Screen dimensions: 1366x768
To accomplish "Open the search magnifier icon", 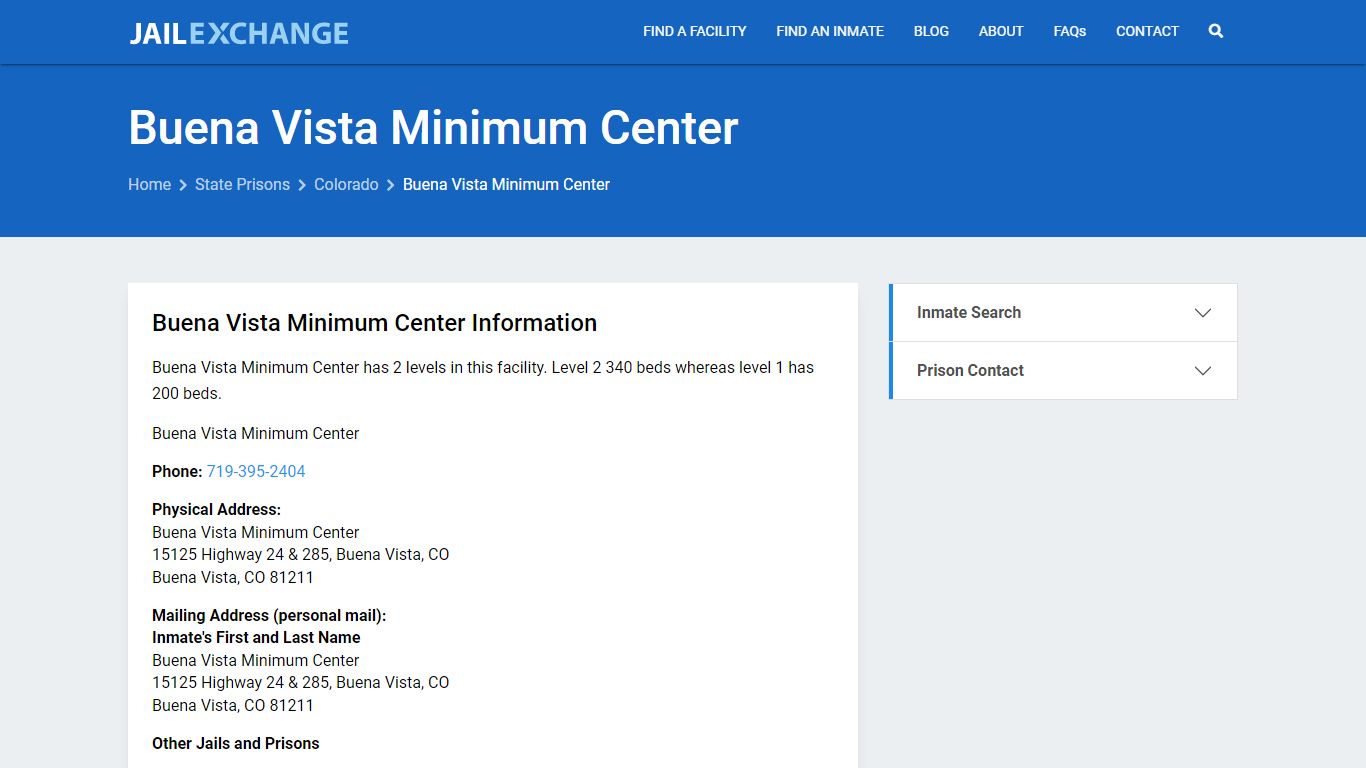I will click(x=1215, y=31).
